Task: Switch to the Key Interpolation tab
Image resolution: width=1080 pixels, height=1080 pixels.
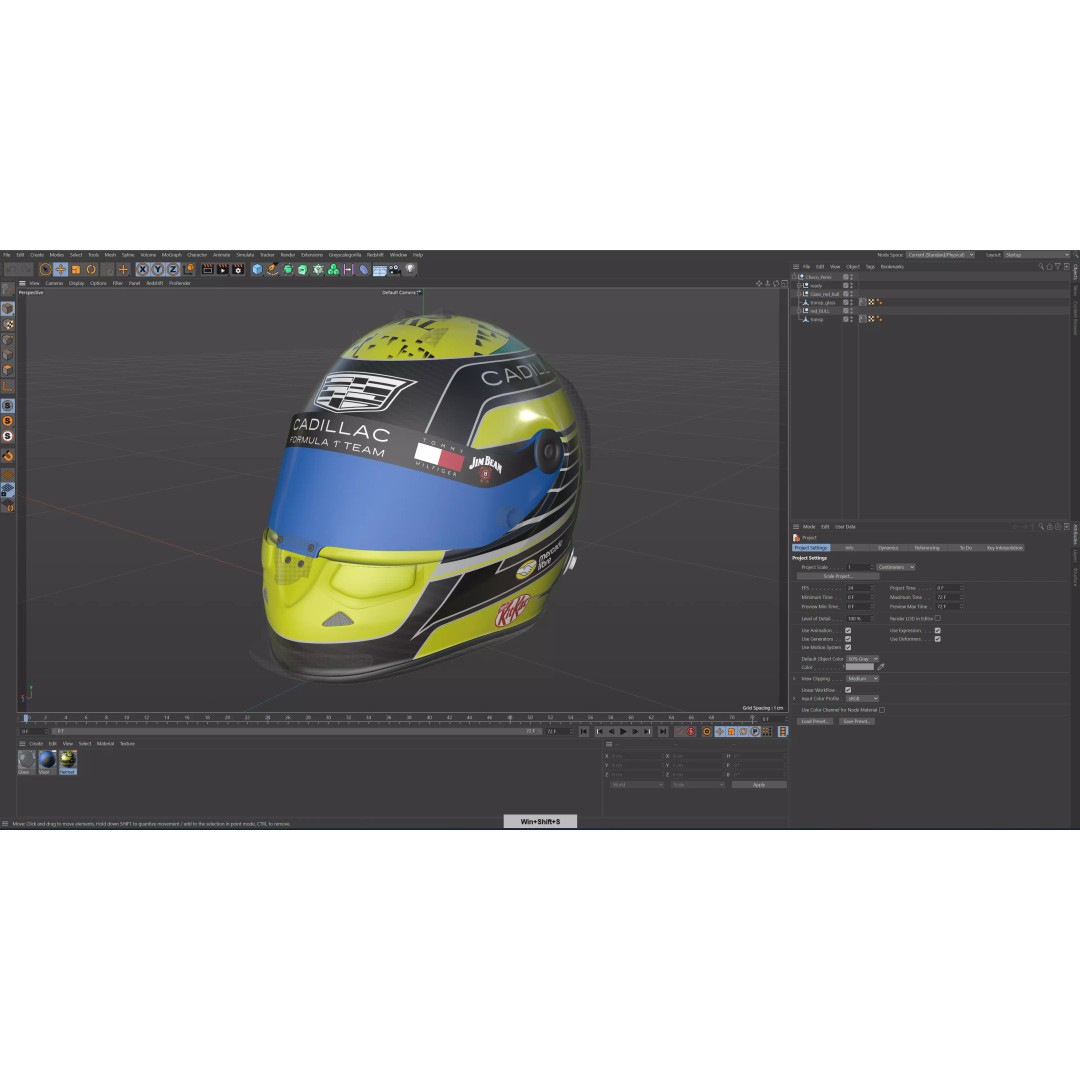Action: [1004, 548]
